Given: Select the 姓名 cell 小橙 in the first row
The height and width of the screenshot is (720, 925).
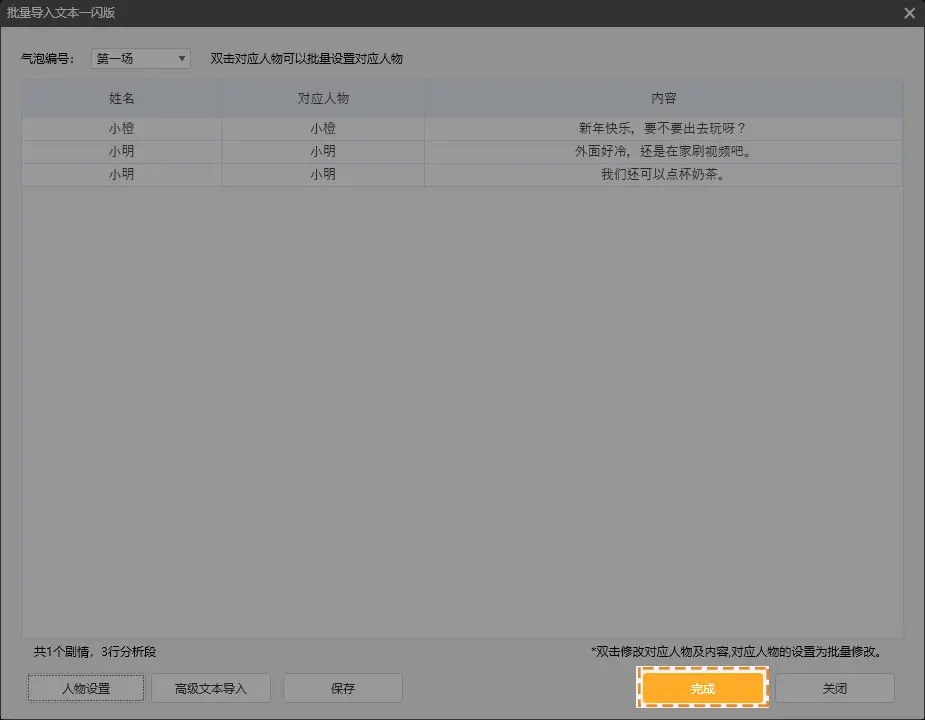Looking at the screenshot, I should (x=121, y=128).
